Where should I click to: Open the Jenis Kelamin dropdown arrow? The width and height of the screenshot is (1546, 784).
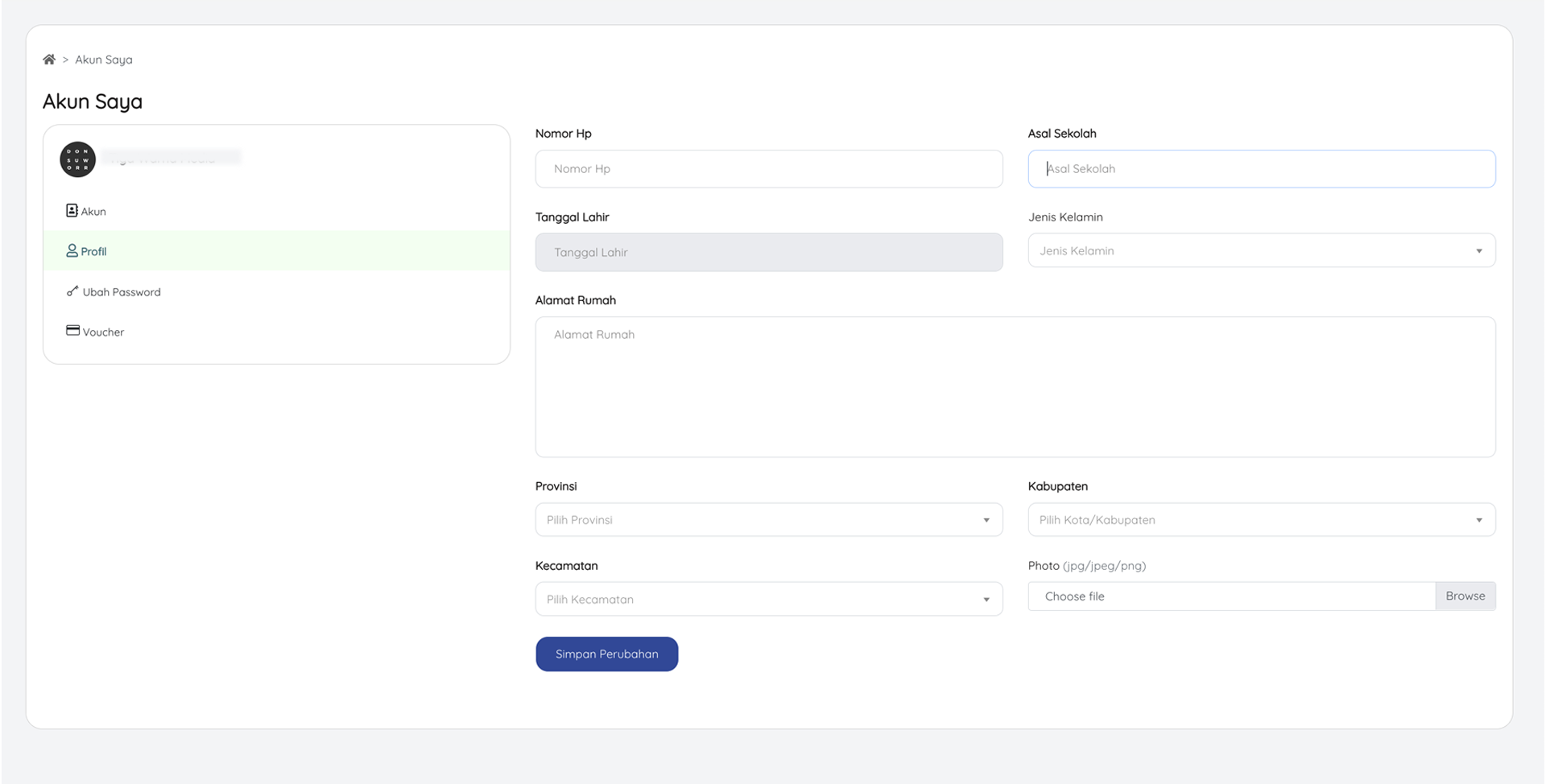click(x=1479, y=250)
